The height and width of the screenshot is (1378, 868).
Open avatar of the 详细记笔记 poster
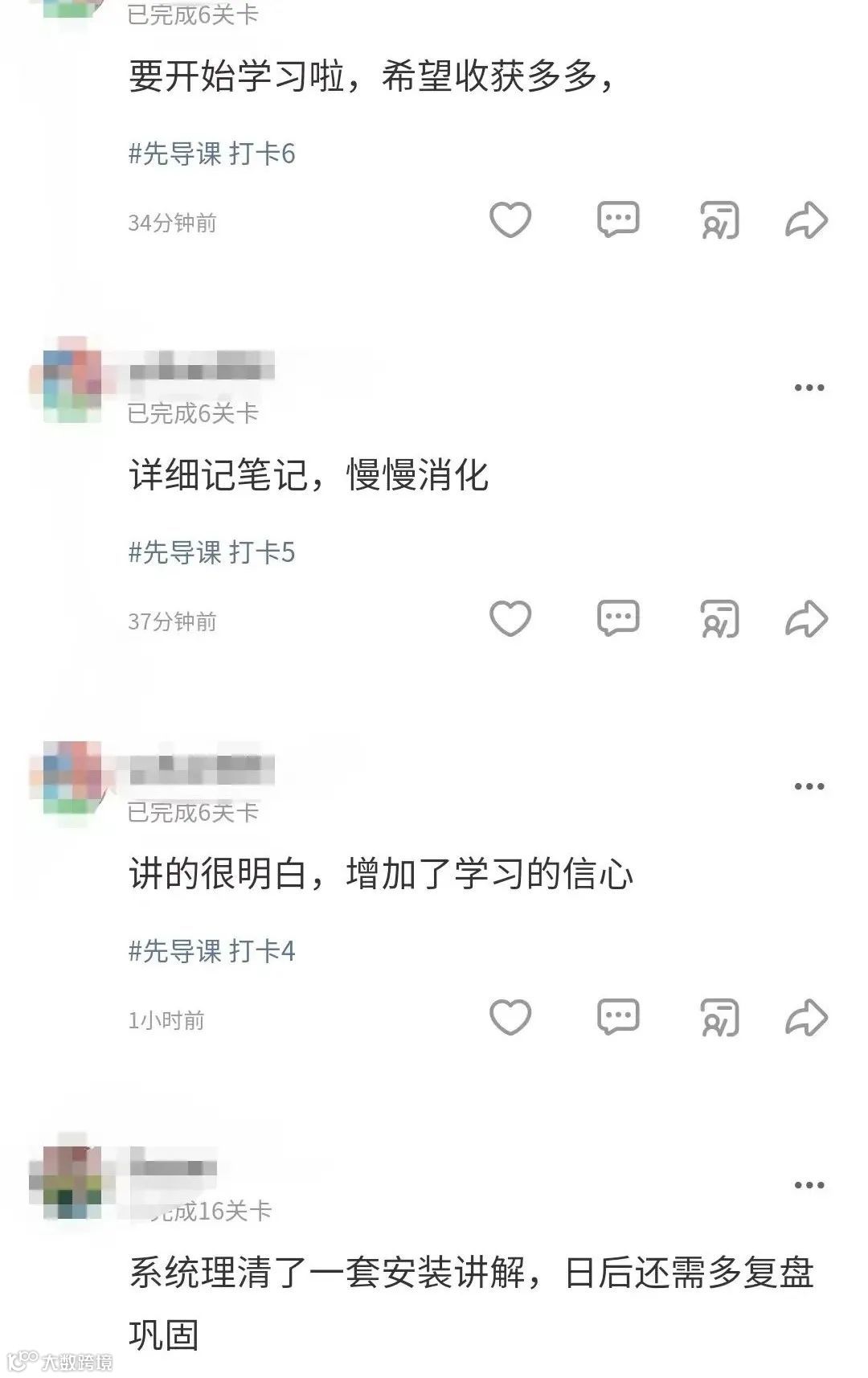[68, 381]
